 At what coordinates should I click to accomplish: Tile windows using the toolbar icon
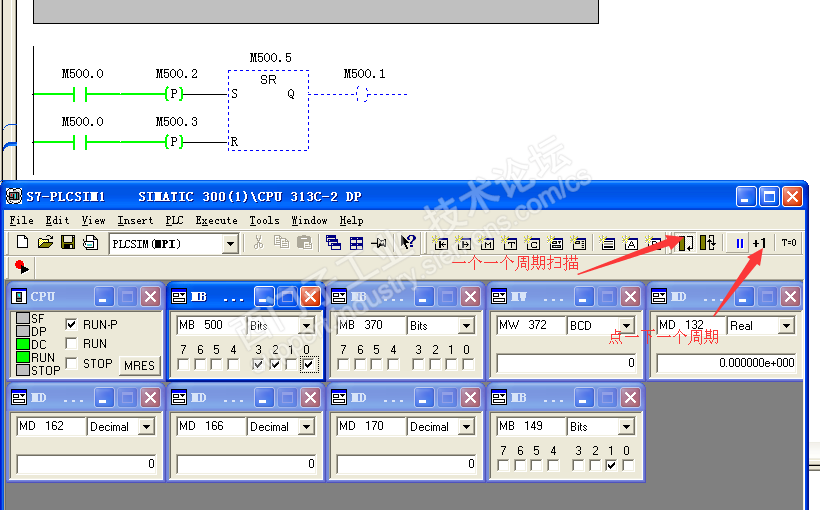point(357,243)
